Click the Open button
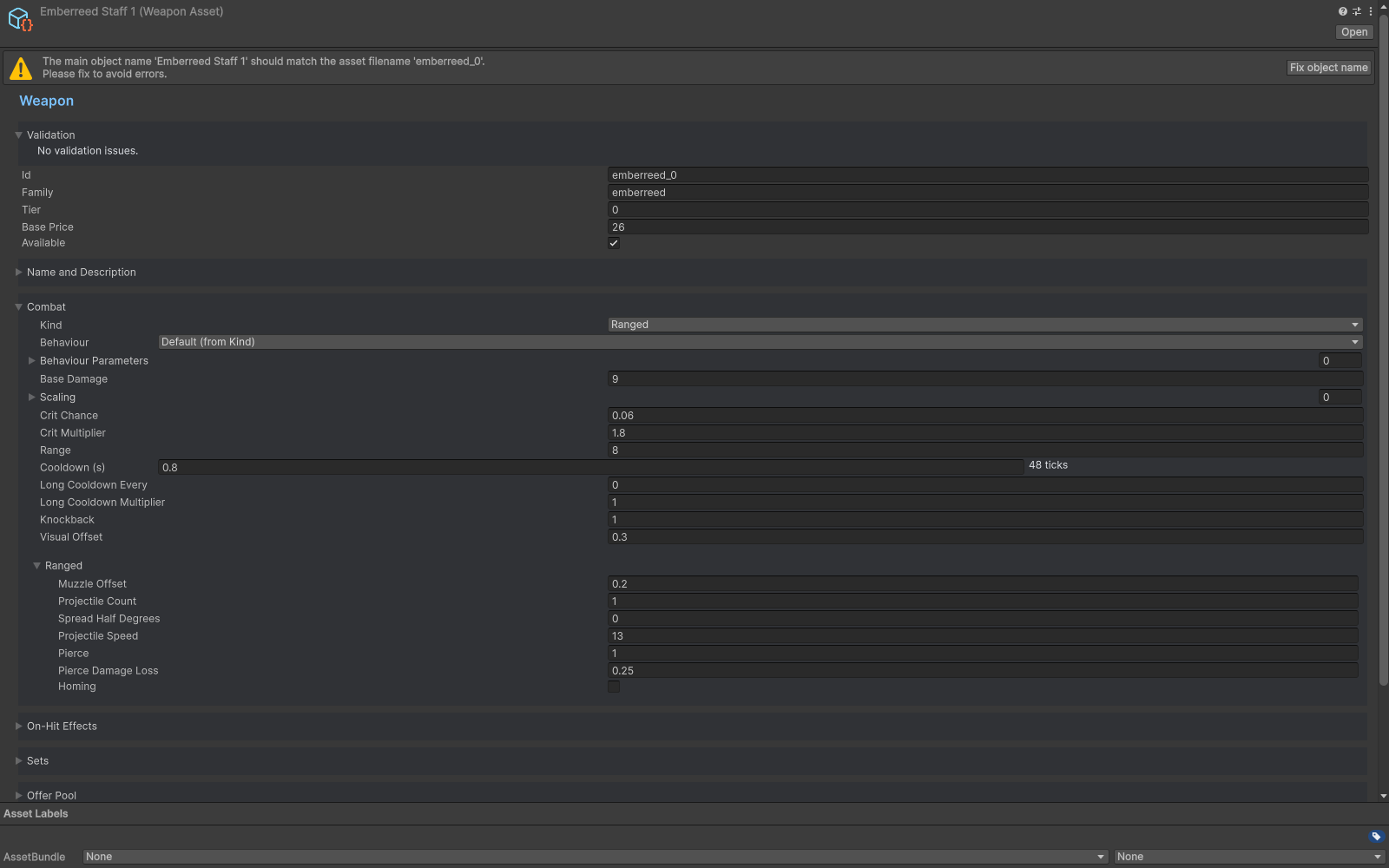Viewport: 1389px width, 868px height. 1354,32
